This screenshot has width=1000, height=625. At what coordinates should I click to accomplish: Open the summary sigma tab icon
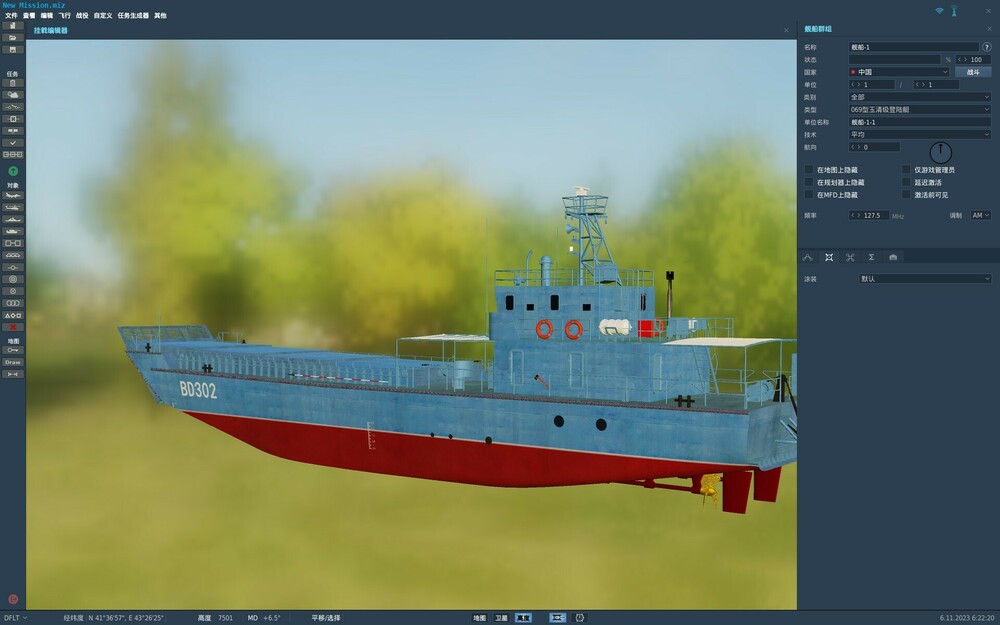(871, 257)
